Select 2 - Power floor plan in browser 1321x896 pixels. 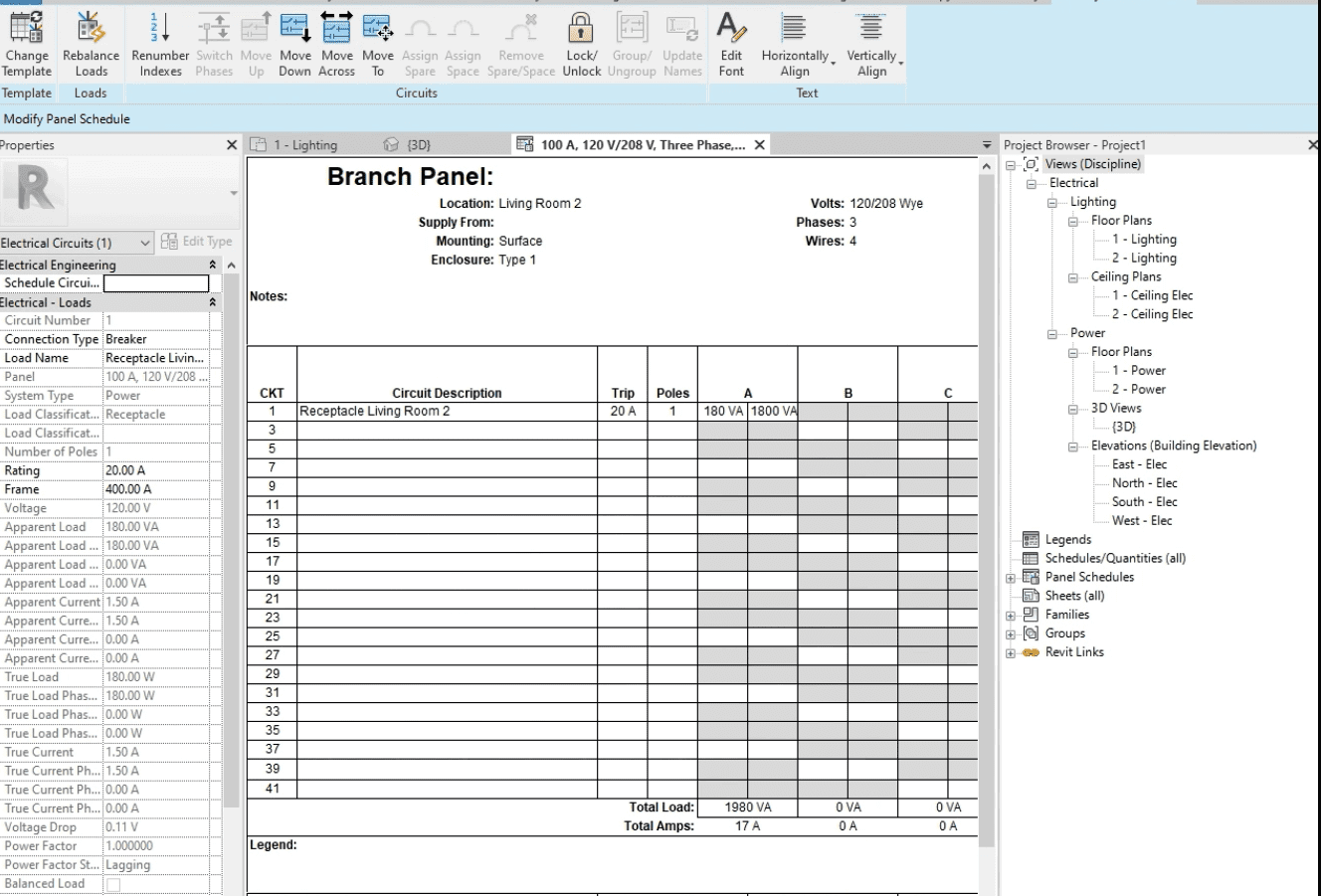click(1141, 389)
